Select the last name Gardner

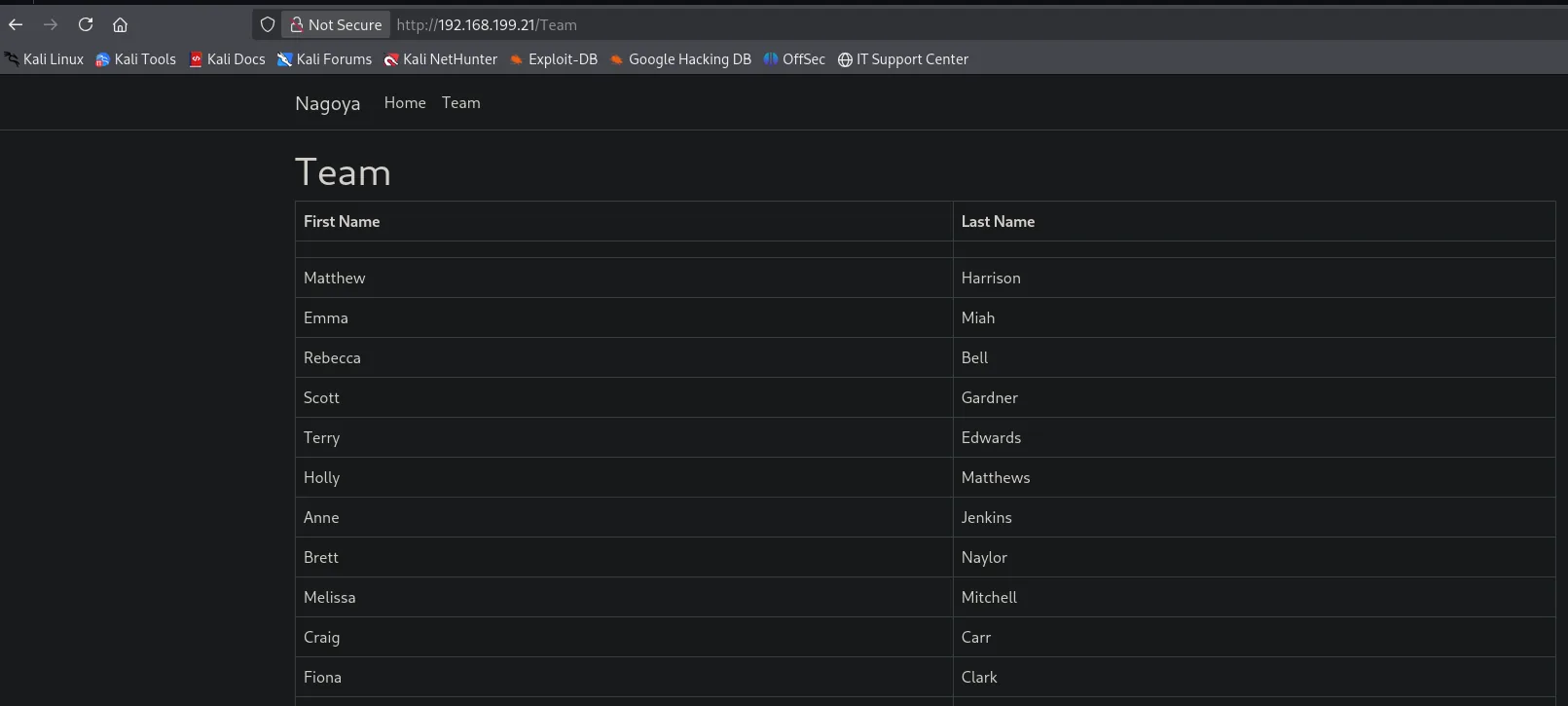pyautogui.click(x=990, y=397)
